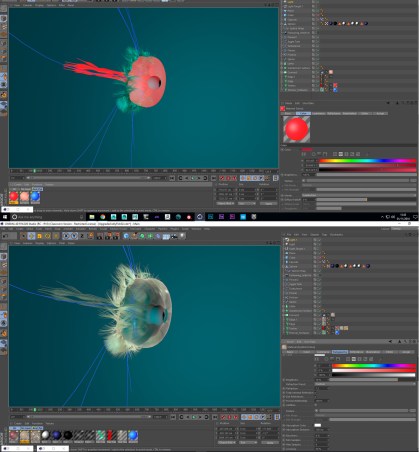Click Render to Picture Viewer icon, lower toolbar
Image resolution: width=419 pixels, height=452 pixels.
[108, 236]
